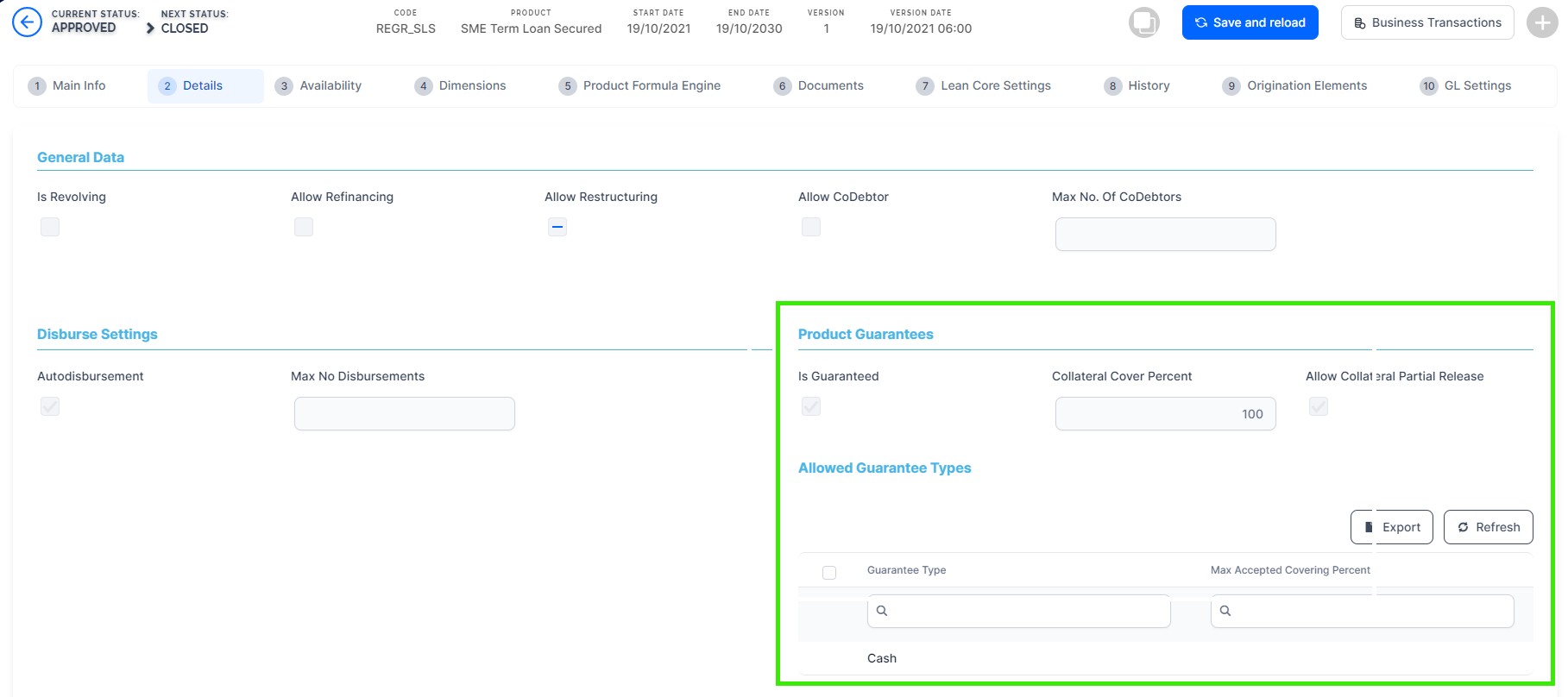Click the round plus icon at top right
The height and width of the screenshot is (697, 1568).
1541,22
